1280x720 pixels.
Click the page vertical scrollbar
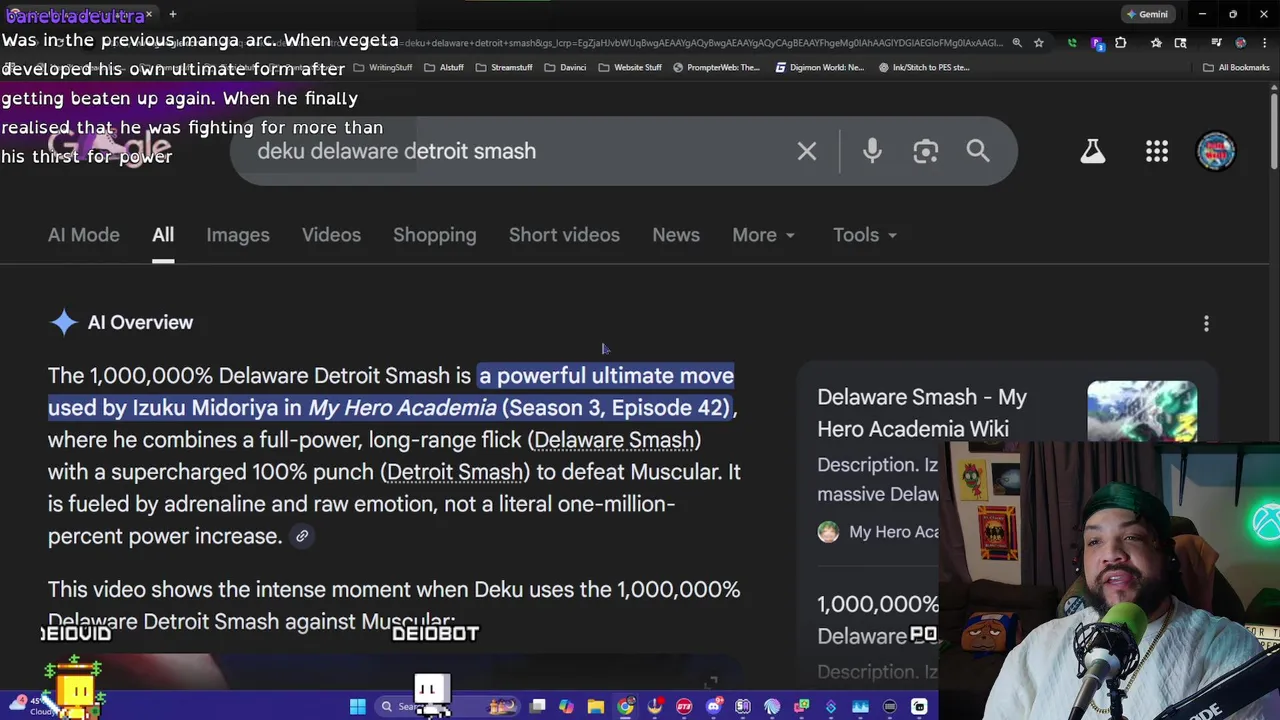[1274, 130]
